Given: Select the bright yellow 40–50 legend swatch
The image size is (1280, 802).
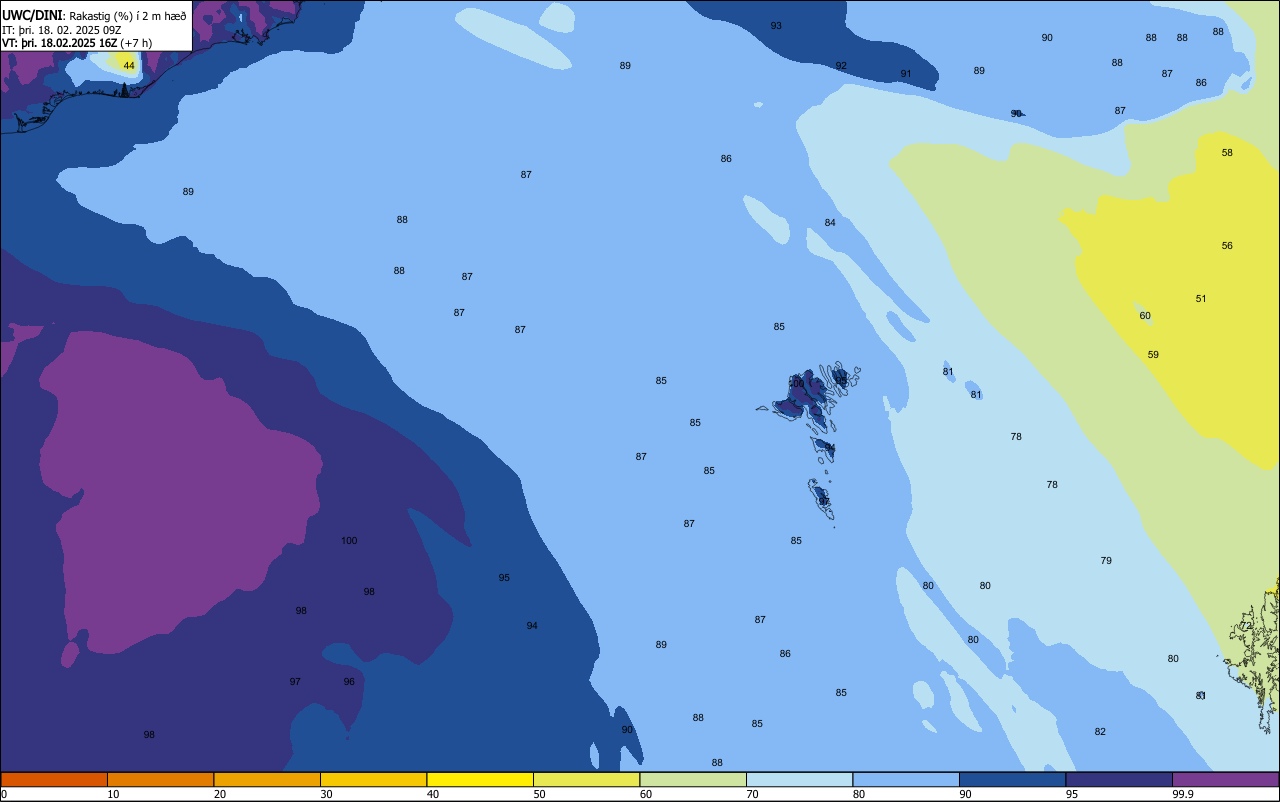Looking at the screenshot, I should click(480, 779).
